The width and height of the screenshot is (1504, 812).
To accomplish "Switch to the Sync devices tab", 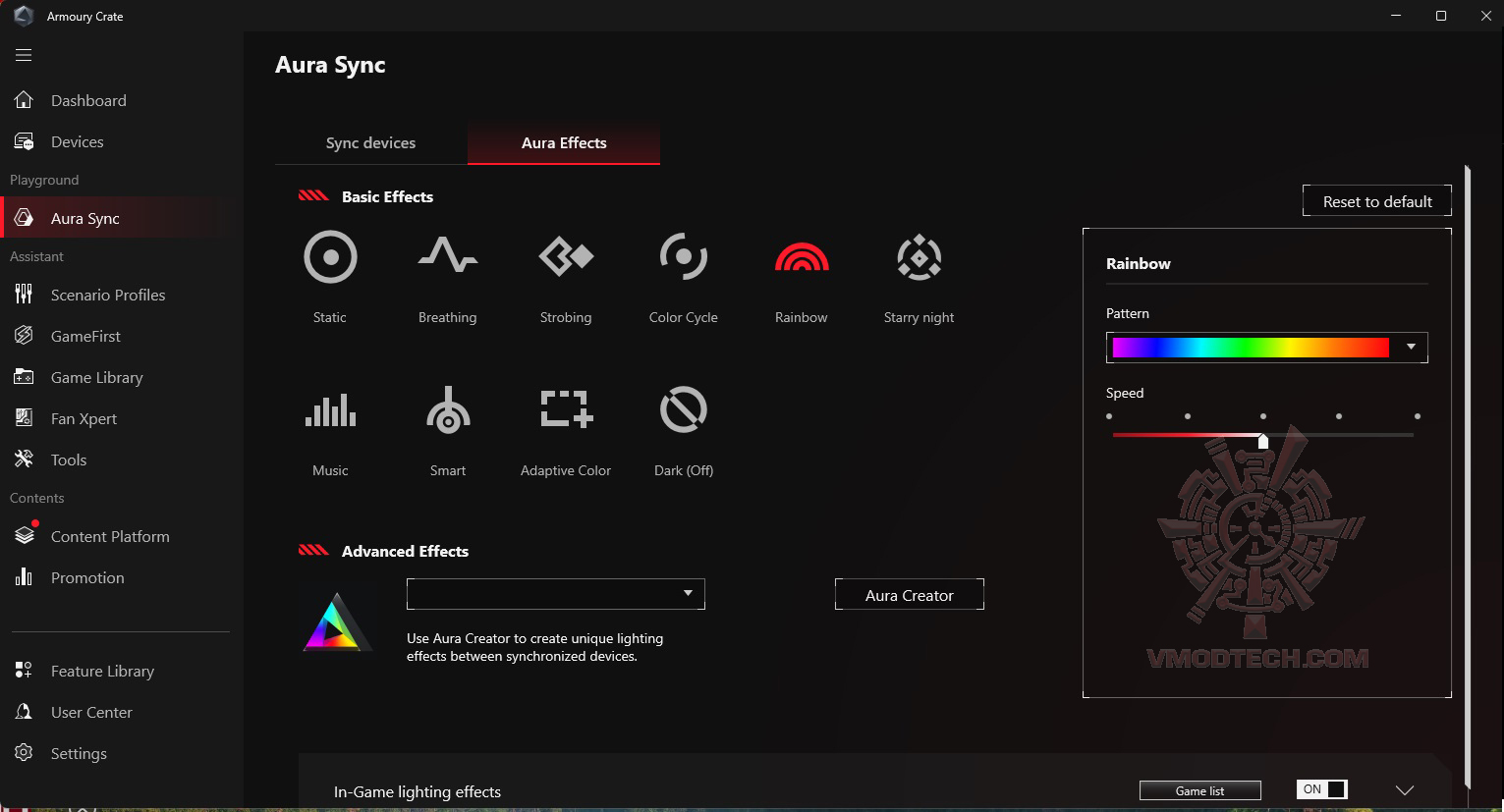I will pyautogui.click(x=370, y=143).
